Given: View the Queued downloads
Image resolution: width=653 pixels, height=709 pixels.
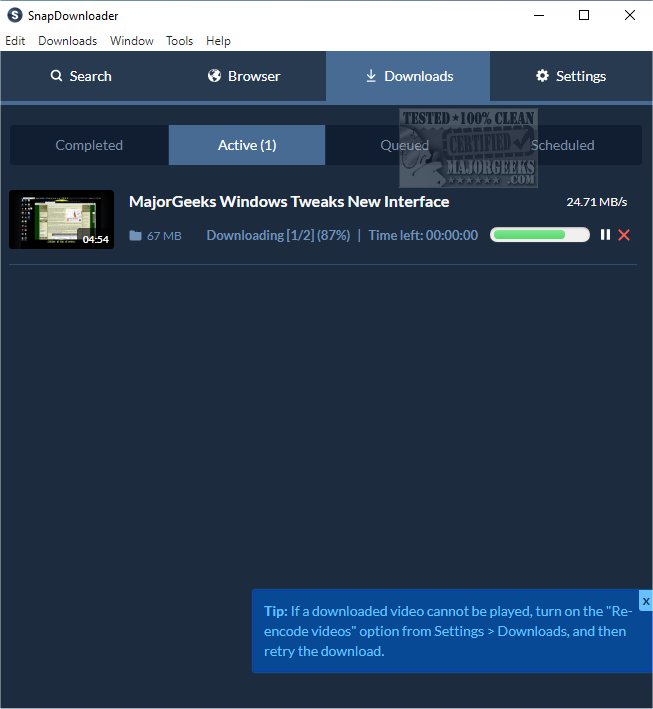Looking at the screenshot, I should click(x=404, y=145).
